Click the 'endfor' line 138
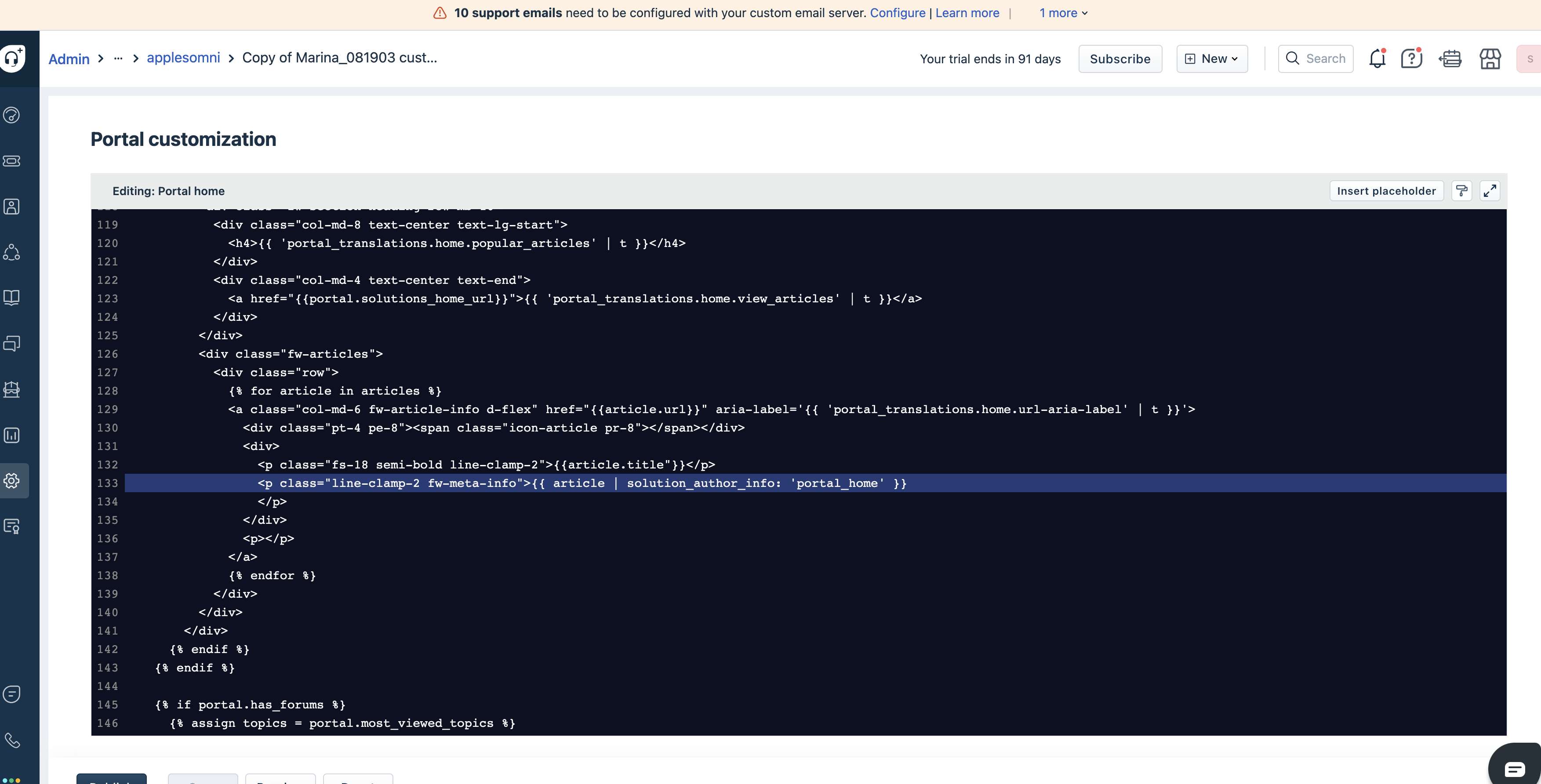The width and height of the screenshot is (1541, 784). coord(272,576)
